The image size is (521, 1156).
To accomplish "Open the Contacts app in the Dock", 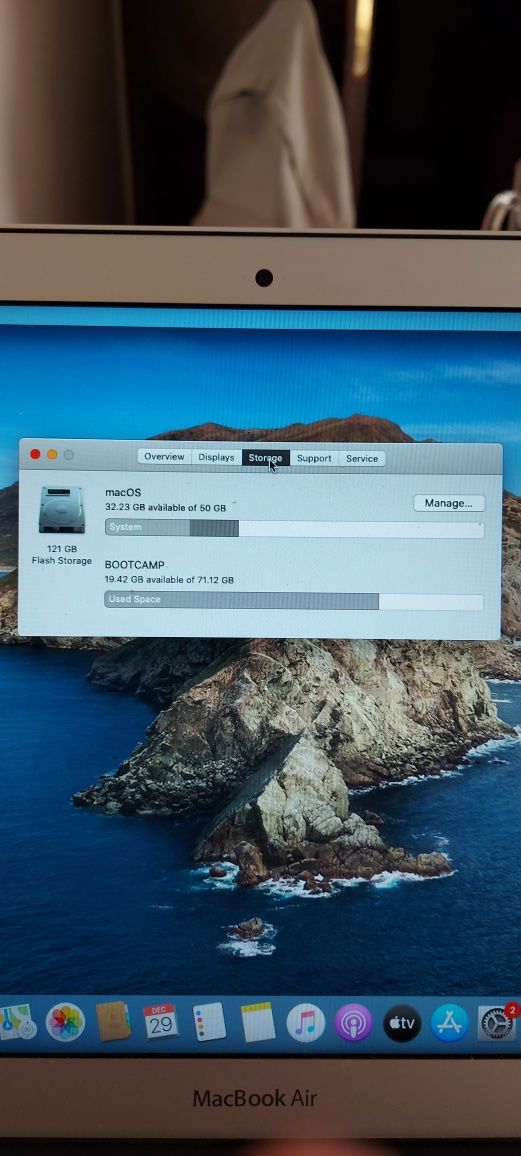I will [x=113, y=1022].
